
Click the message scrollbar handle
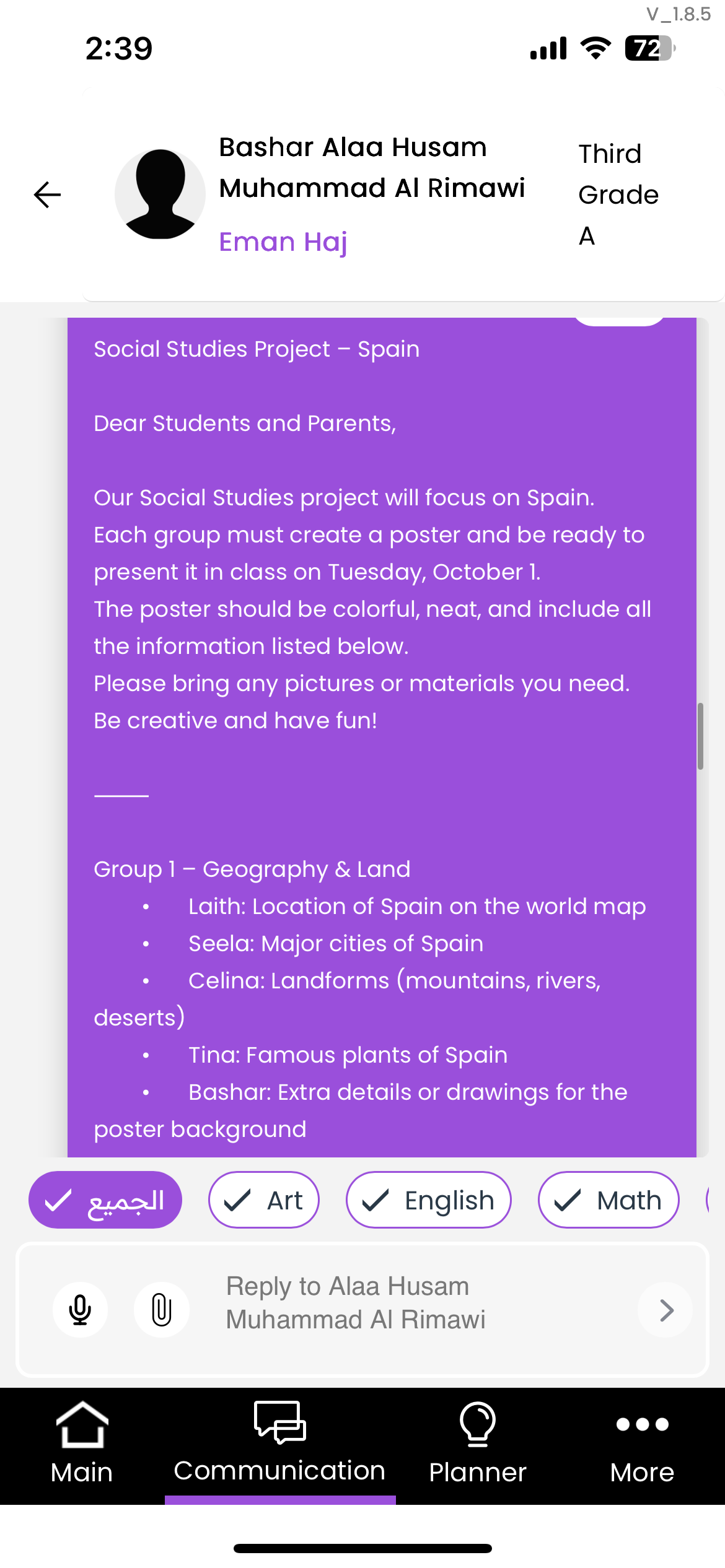[x=700, y=736]
